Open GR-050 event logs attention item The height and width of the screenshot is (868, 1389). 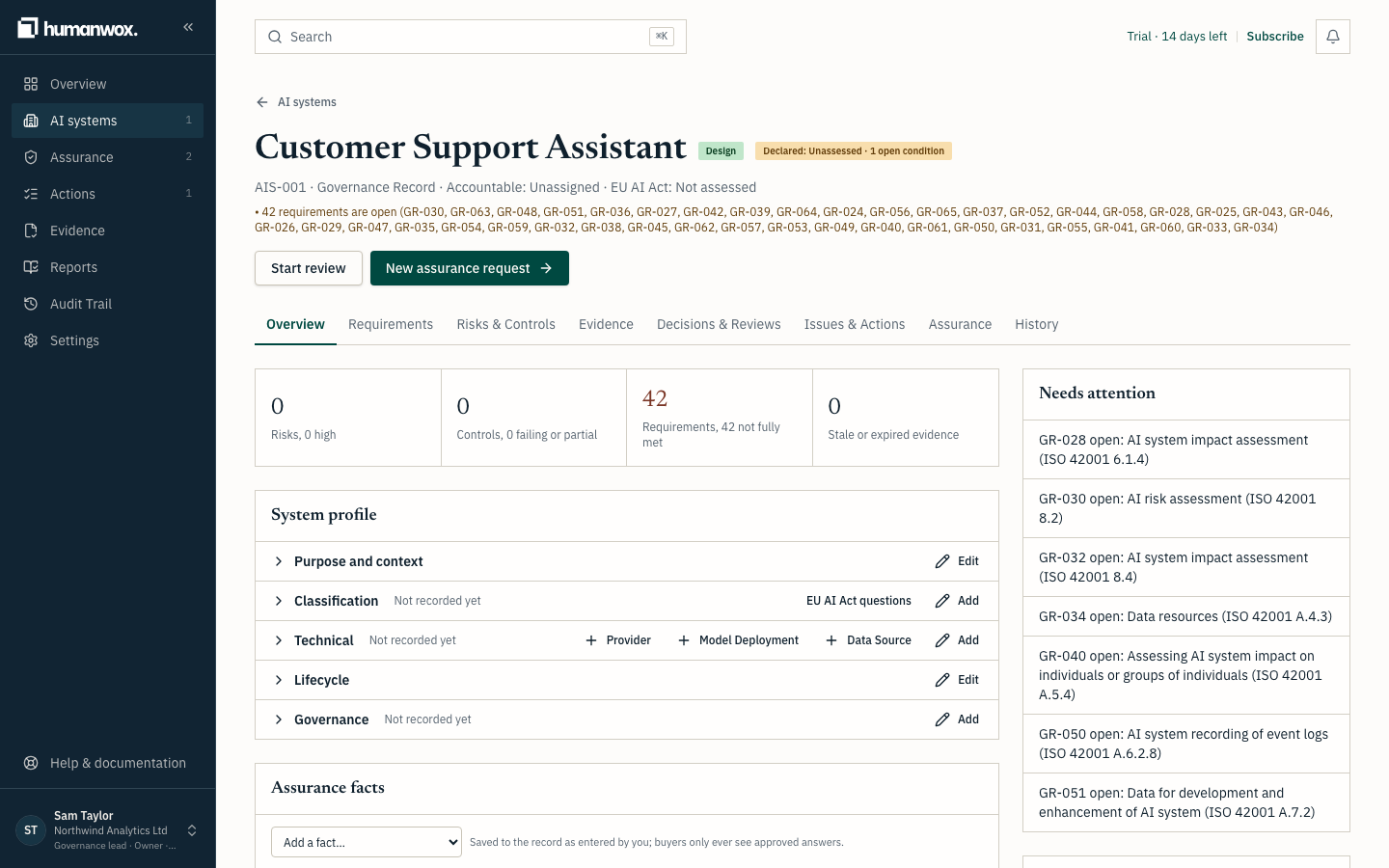1186,744
